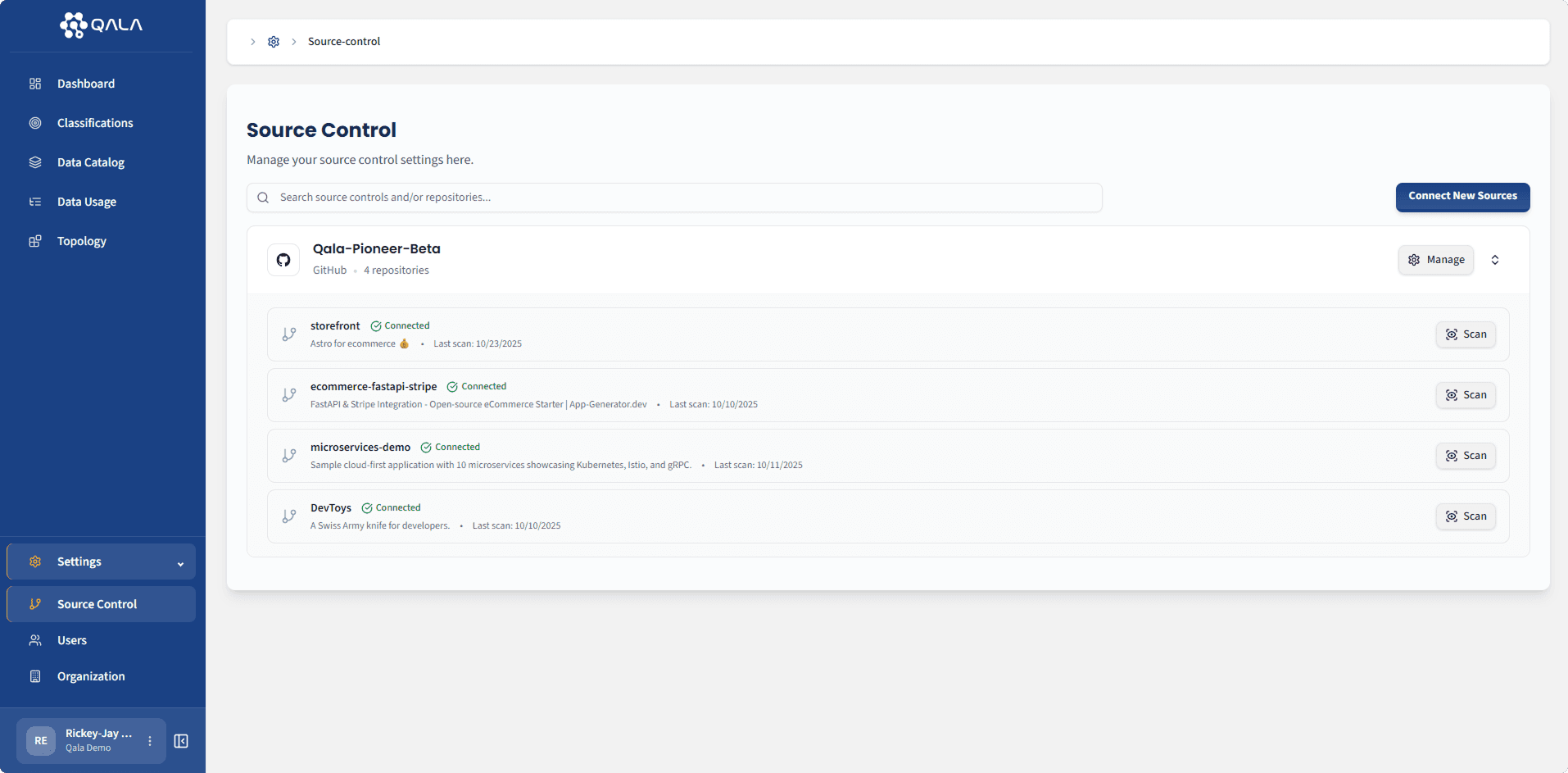Viewport: 1568px width, 773px height.
Task: Click the branch icon next to storefront
Action: [x=288, y=334]
